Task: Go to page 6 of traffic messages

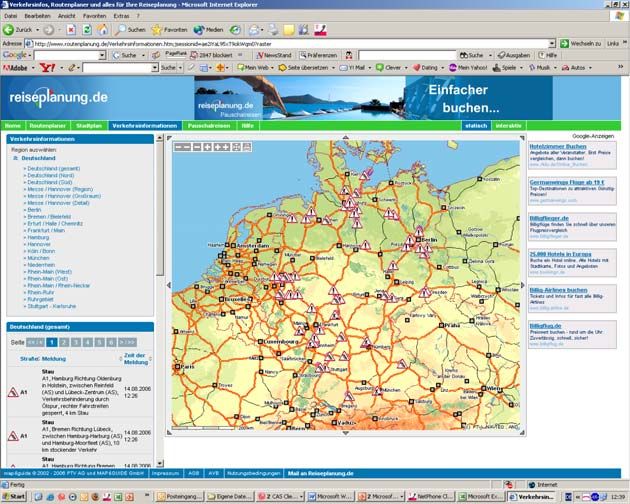Action: pyautogui.click(x=111, y=342)
